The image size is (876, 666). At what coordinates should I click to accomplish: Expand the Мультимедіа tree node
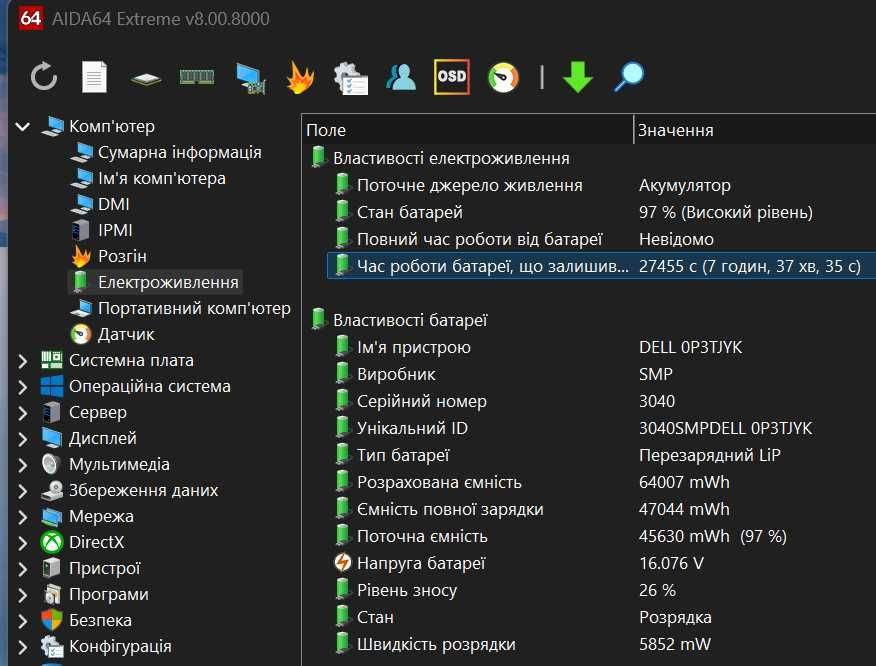(x=22, y=465)
